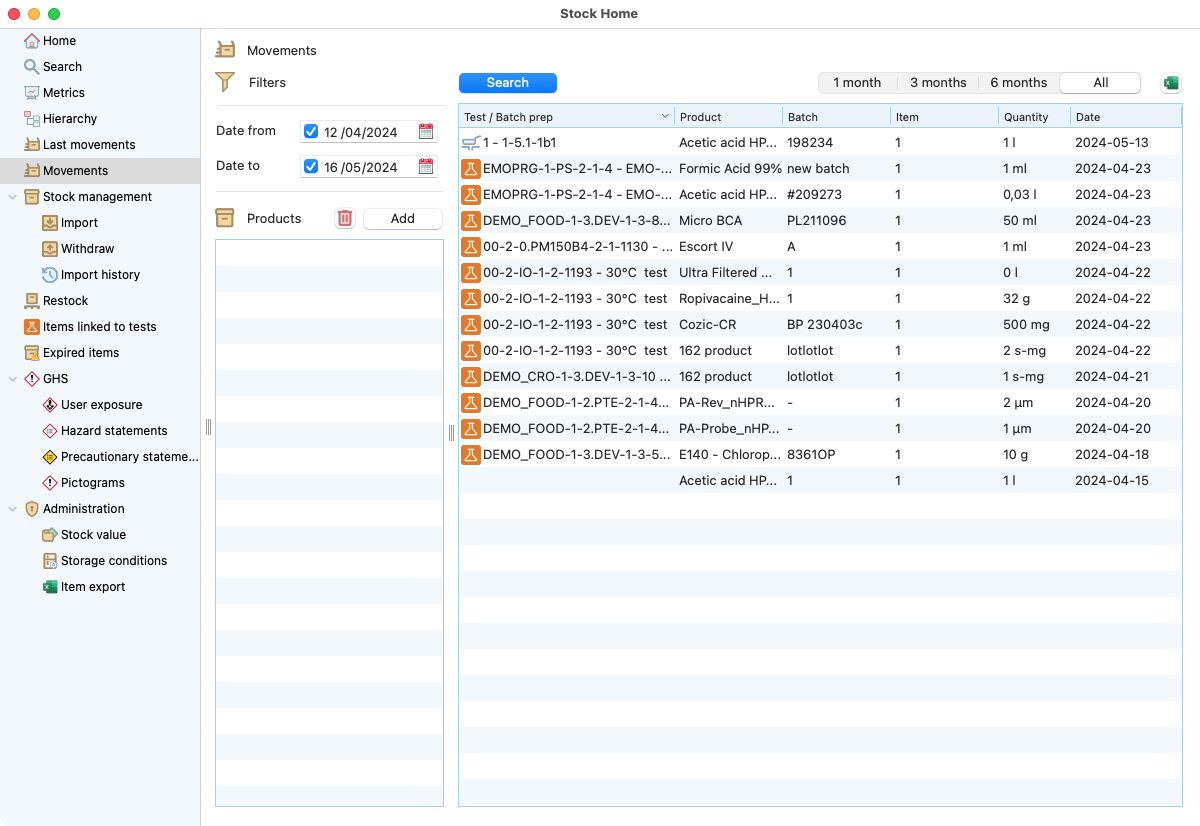1200x826 pixels.
Task: Click cart icon on 1 - 1-5.1-1b1 row
Action: click(x=471, y=143)
